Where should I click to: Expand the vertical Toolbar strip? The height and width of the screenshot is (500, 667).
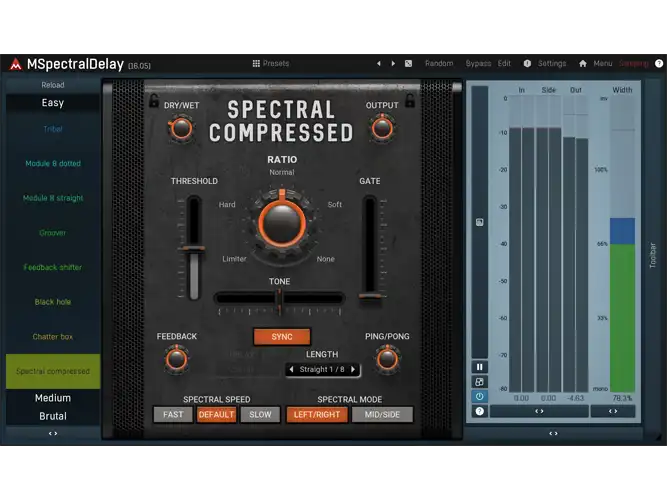pyautogui.click(x=653, y=255)
